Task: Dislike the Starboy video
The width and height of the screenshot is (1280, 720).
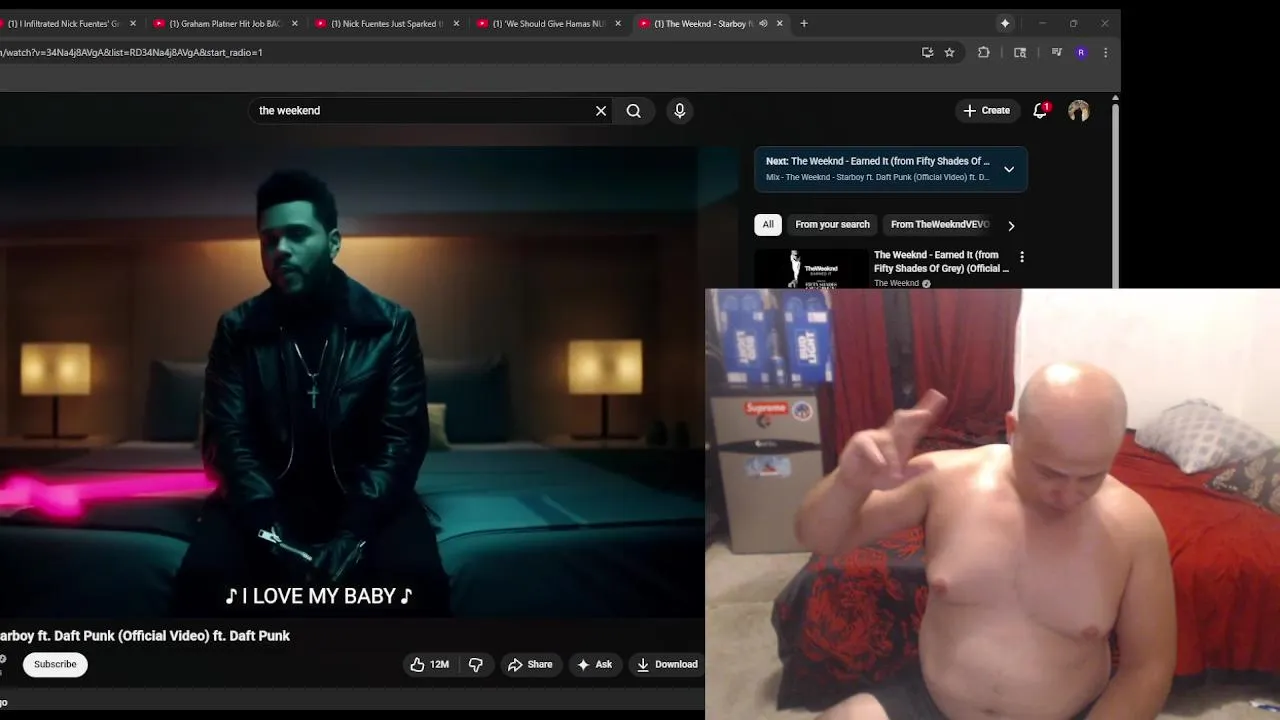Action: (x=476, y=664)
